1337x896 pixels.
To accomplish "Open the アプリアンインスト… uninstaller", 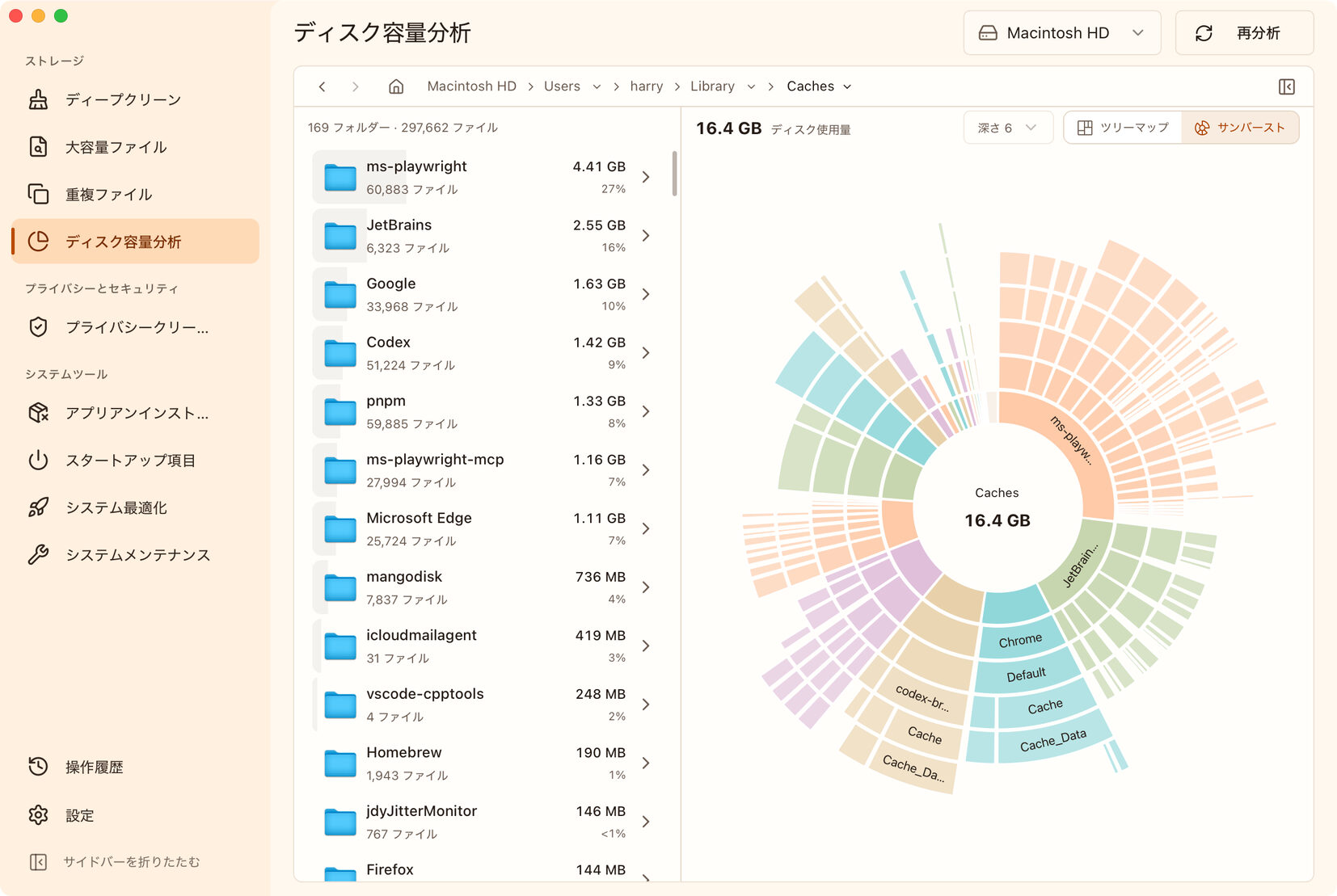I will coord(135,413).
